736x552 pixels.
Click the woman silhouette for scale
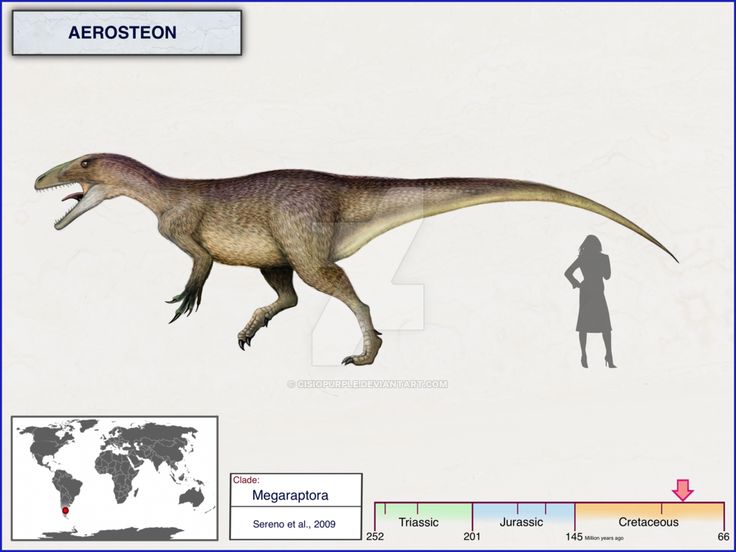590,301
